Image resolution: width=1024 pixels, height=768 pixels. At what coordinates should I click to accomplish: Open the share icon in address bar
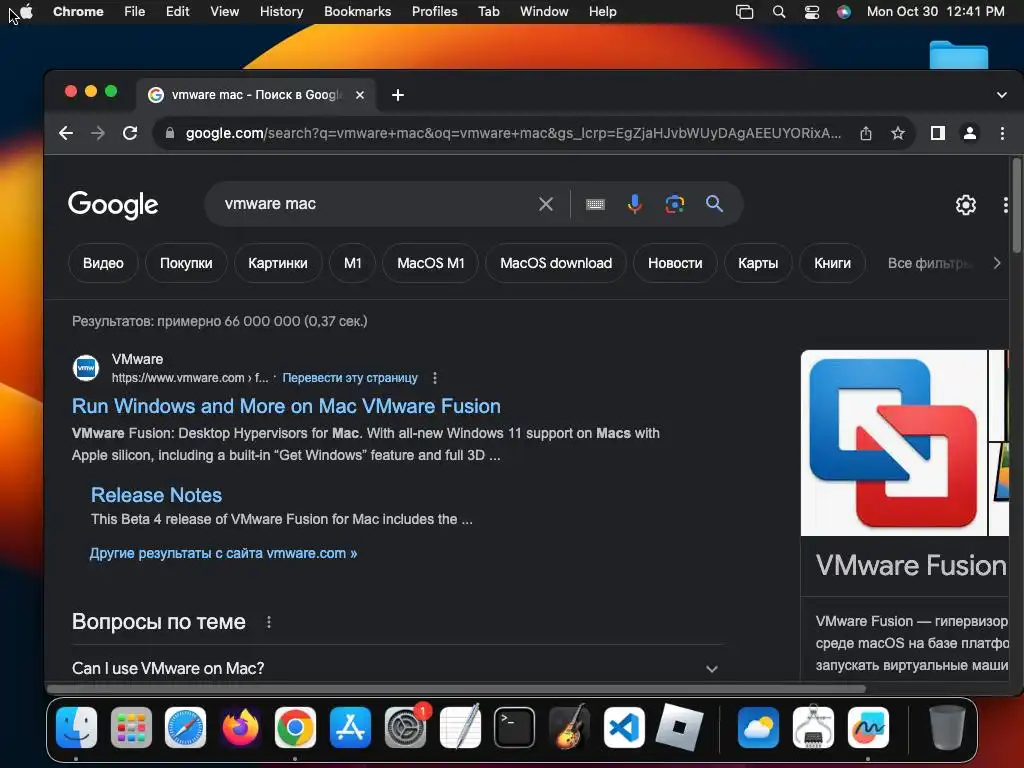click(x=866, y=133)
